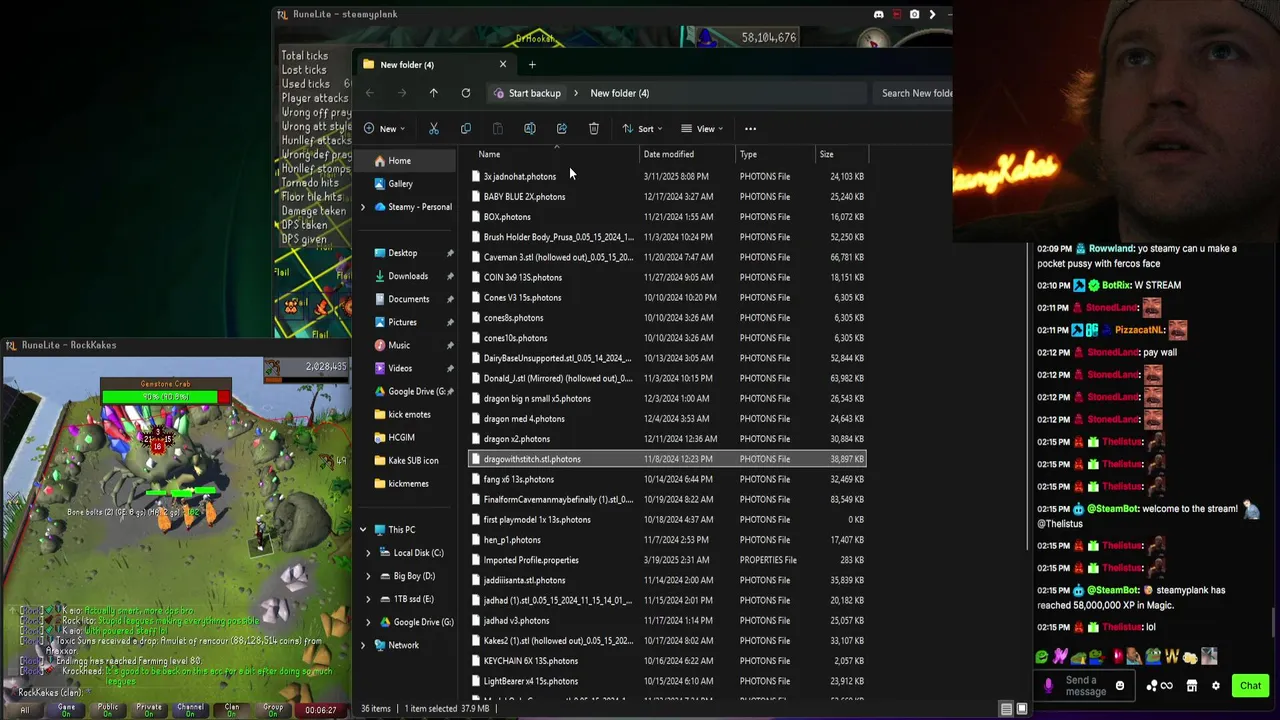
Task: Toggle the Public chat filter tab
Action: [x=108, y=709]
